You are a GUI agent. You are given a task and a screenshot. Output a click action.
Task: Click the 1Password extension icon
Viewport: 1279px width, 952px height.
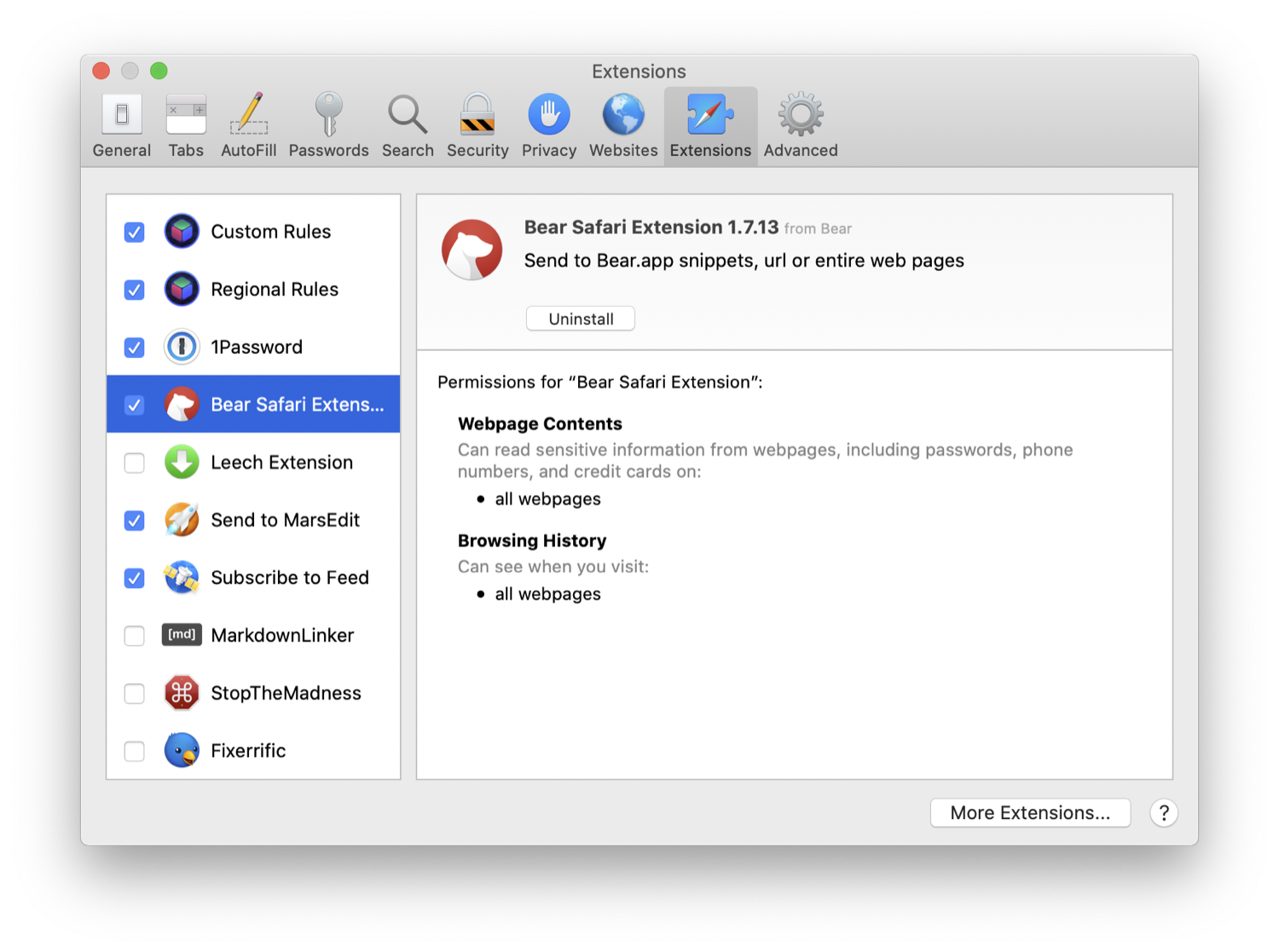point(182,347)
